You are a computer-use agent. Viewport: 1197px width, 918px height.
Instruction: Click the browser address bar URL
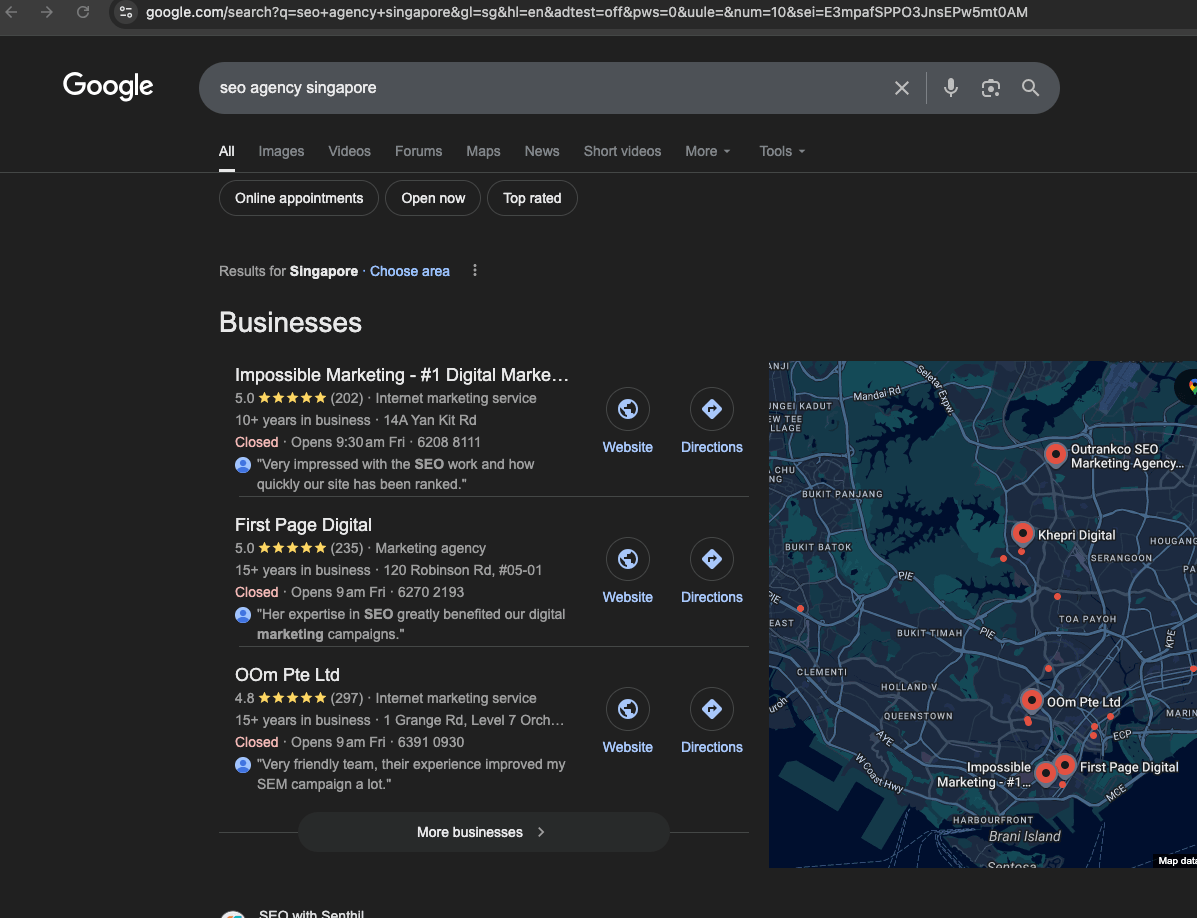coord(586,12)
